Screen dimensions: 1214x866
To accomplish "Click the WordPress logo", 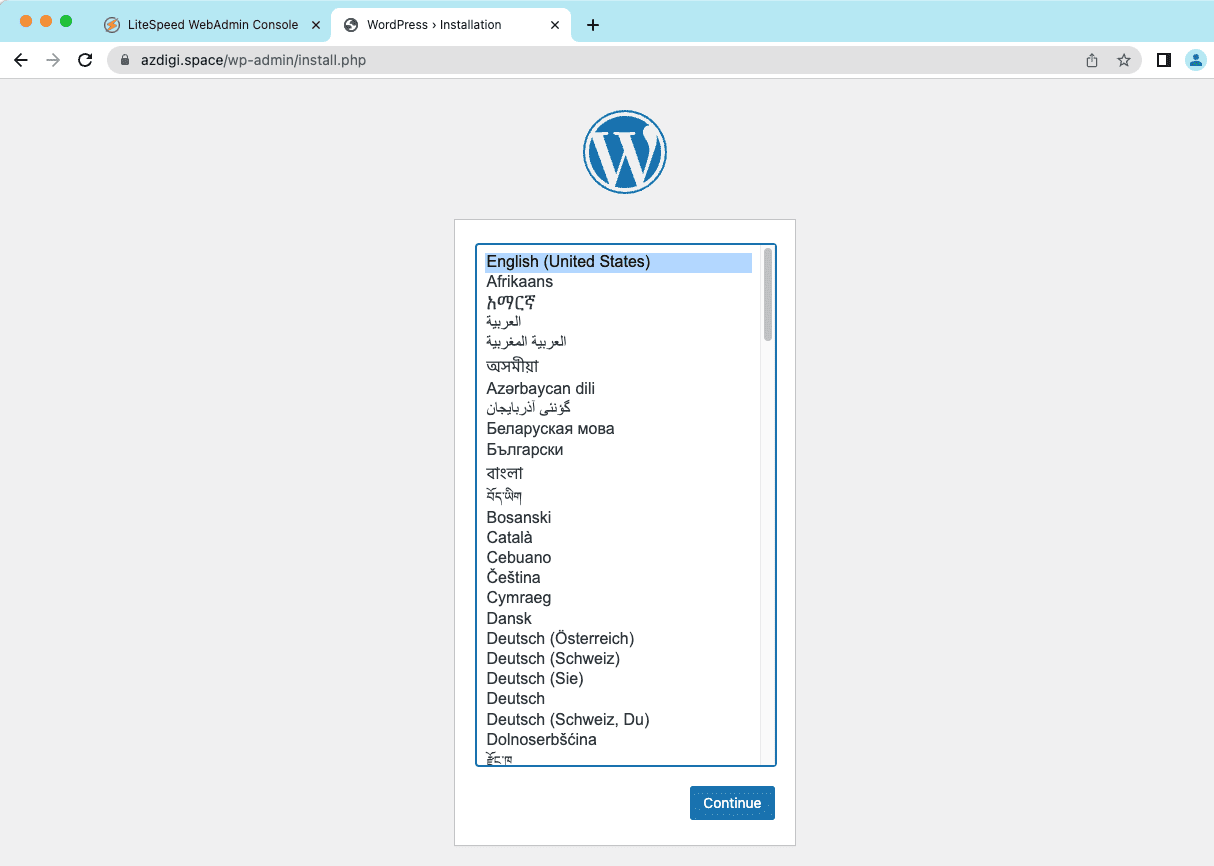I will click(x=624, y=152).
